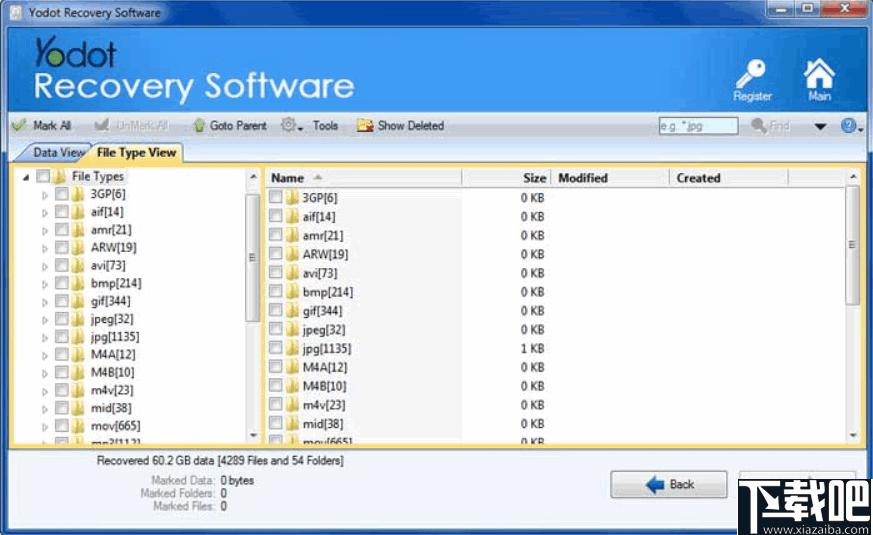This screenshot has height=535, width=873.
Task: Open dropdown arrow next to Find
Action: point(820,127)
